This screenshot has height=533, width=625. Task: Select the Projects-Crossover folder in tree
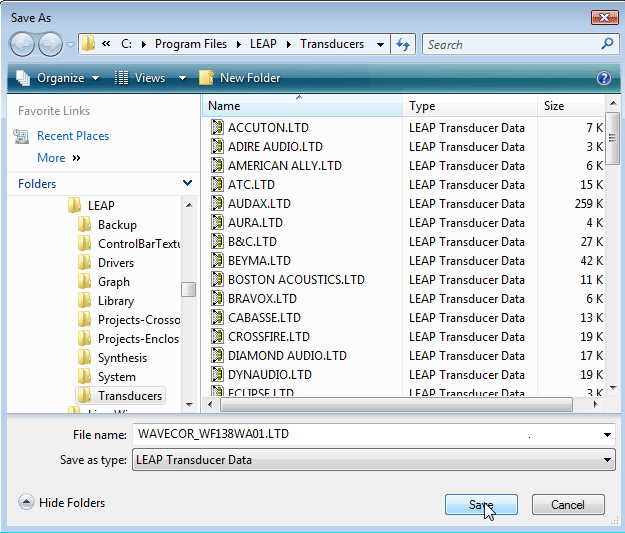[129, 320]
